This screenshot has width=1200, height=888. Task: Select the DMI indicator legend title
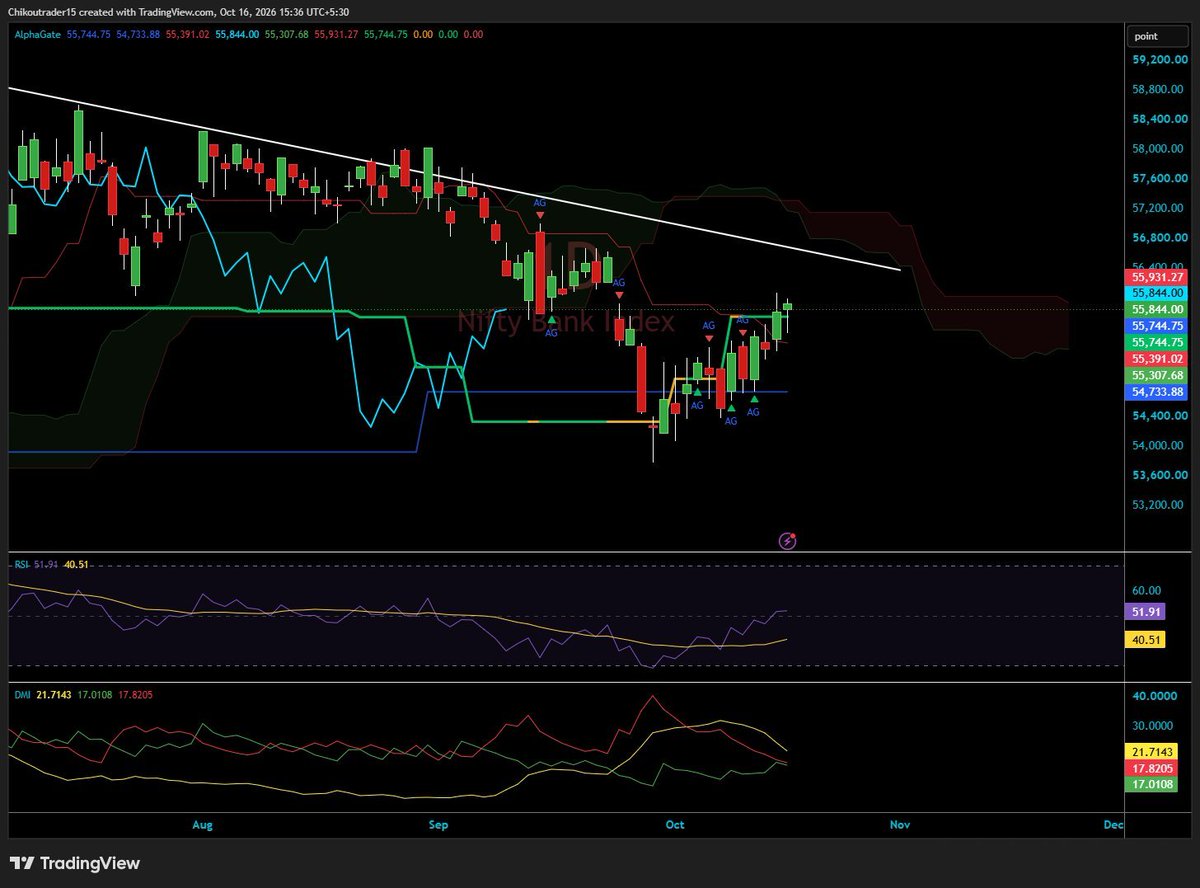click(21, 694)
